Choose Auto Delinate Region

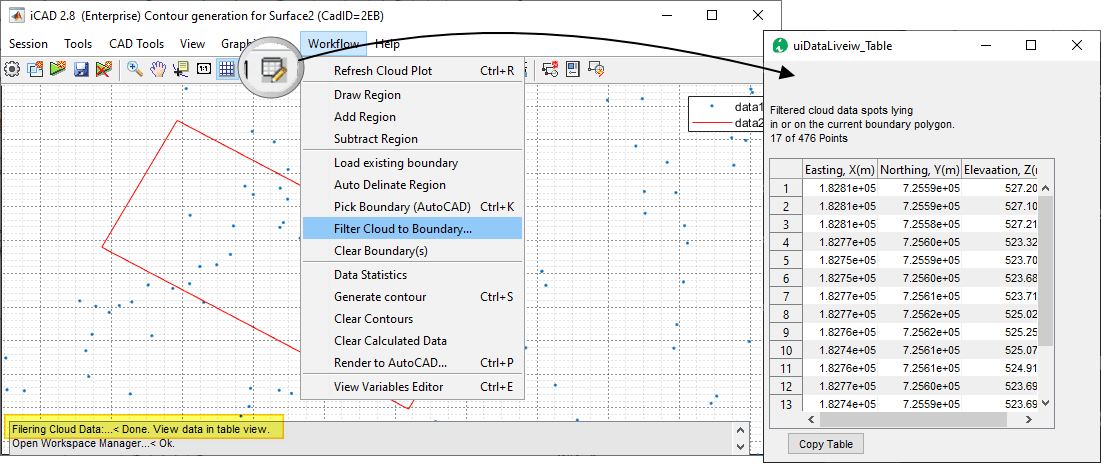tap(413, 185)
